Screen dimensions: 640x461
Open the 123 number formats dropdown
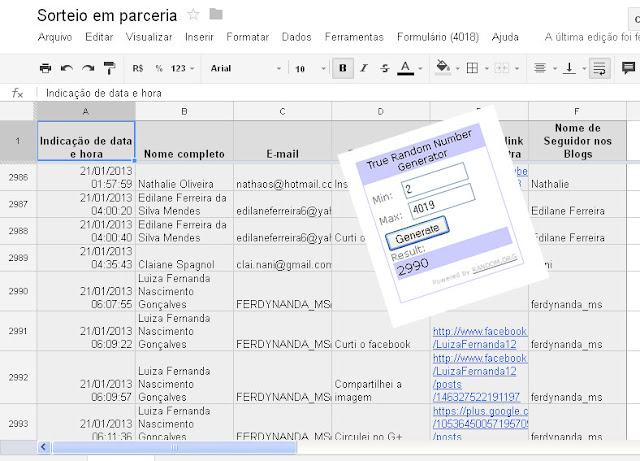[x=182, y=68]
